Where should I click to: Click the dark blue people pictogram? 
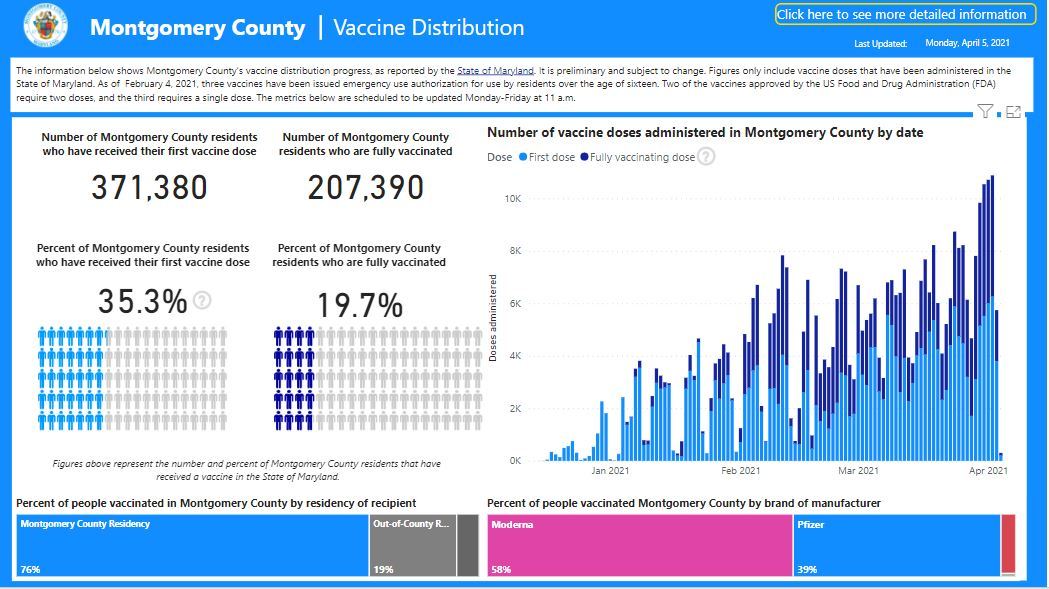pyautogui.click(x=362, y=378)
